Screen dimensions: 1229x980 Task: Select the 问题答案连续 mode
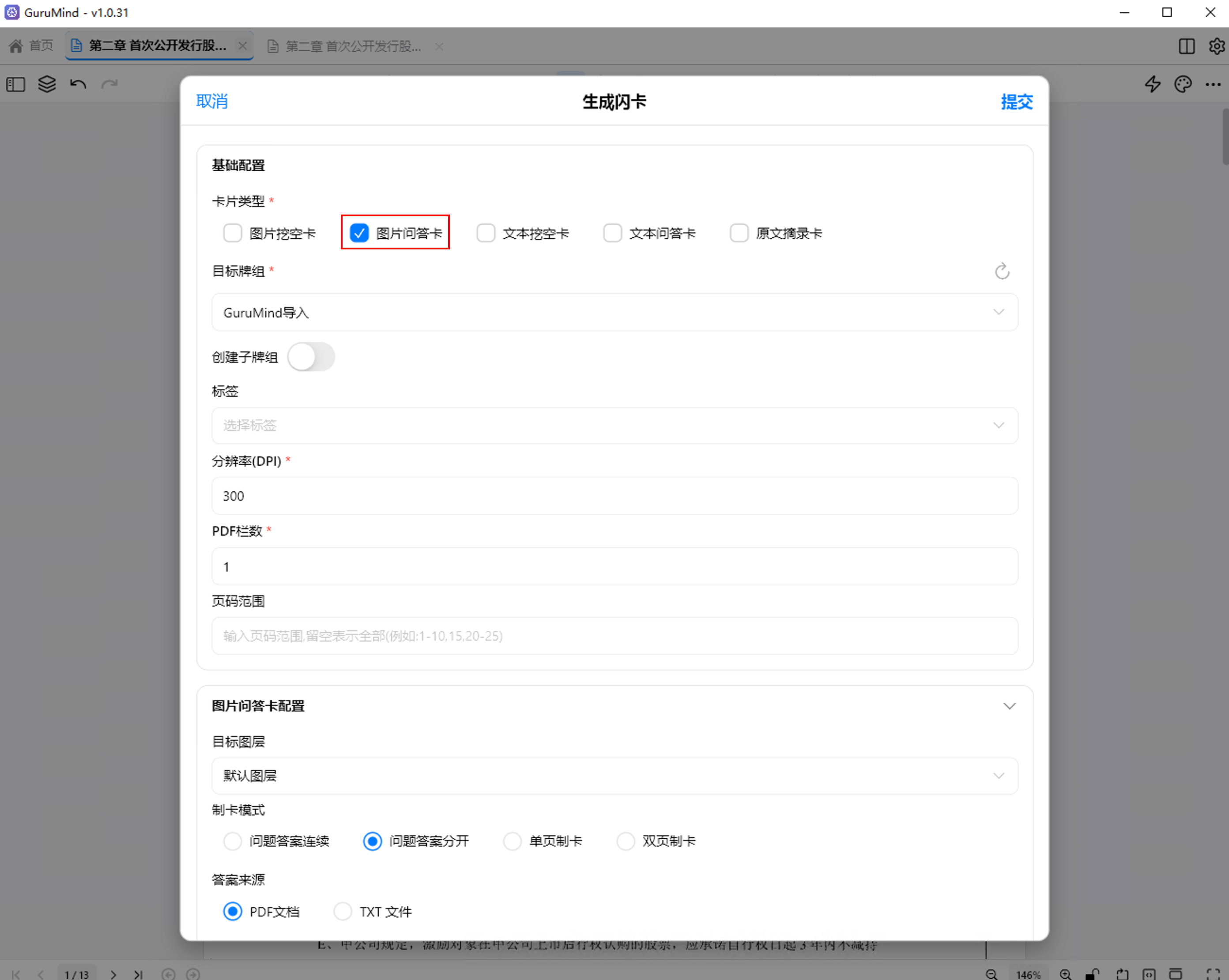pyautogui.click(x=233, y=841)
